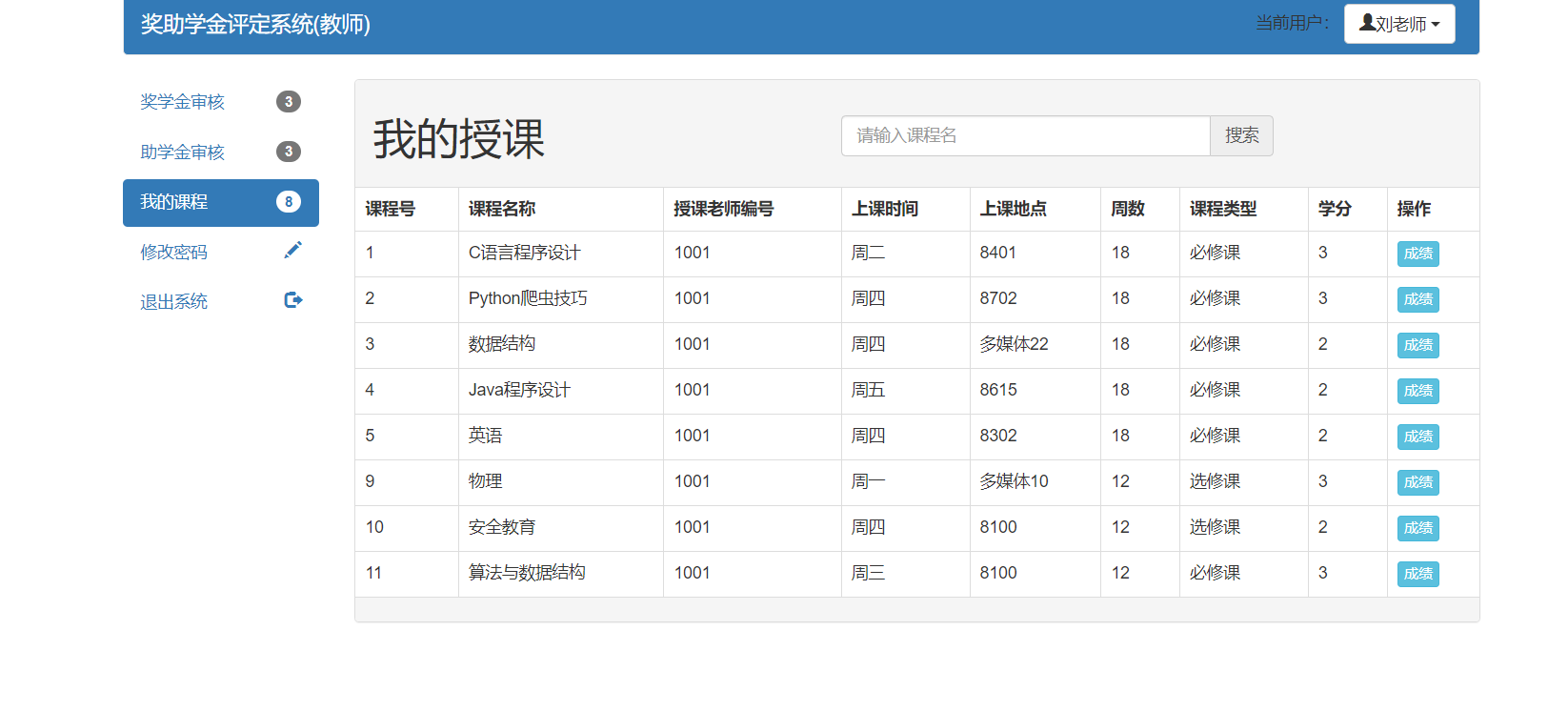Open 成绩 for 英语 course
The image size is (1568, 712).
point(1417,437)
